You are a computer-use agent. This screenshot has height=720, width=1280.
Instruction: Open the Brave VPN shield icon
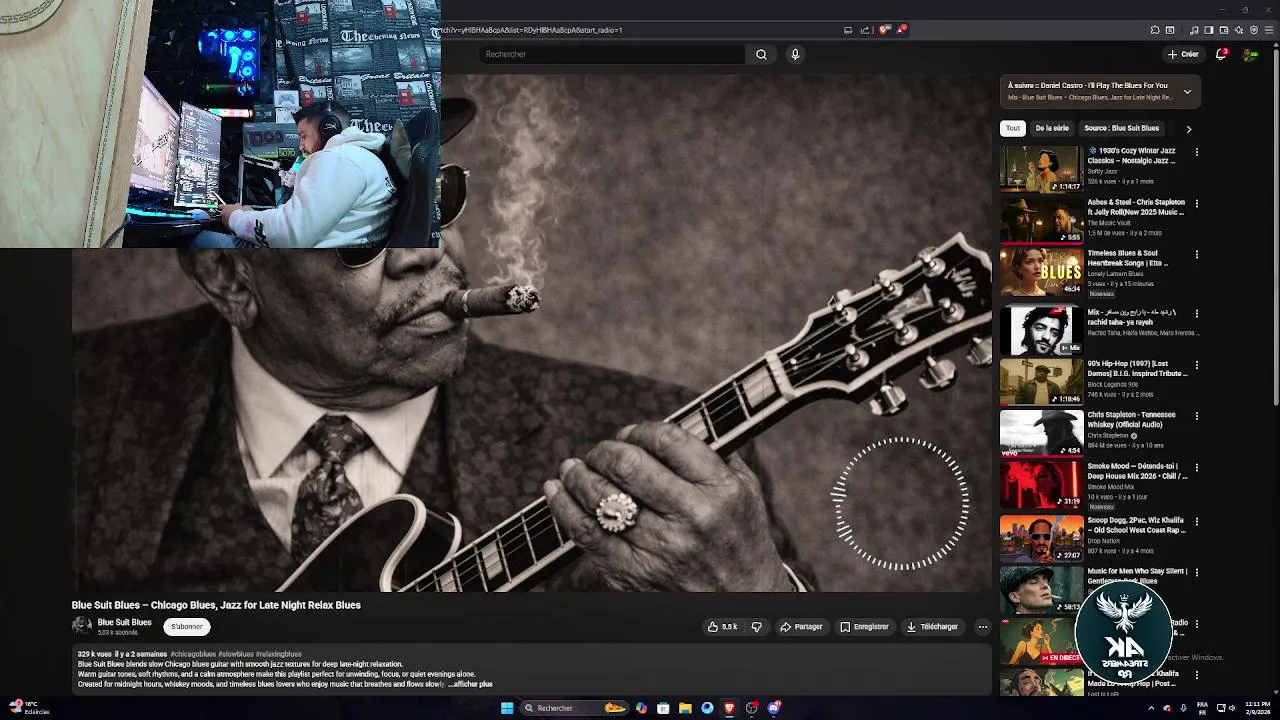point(1254,30)
